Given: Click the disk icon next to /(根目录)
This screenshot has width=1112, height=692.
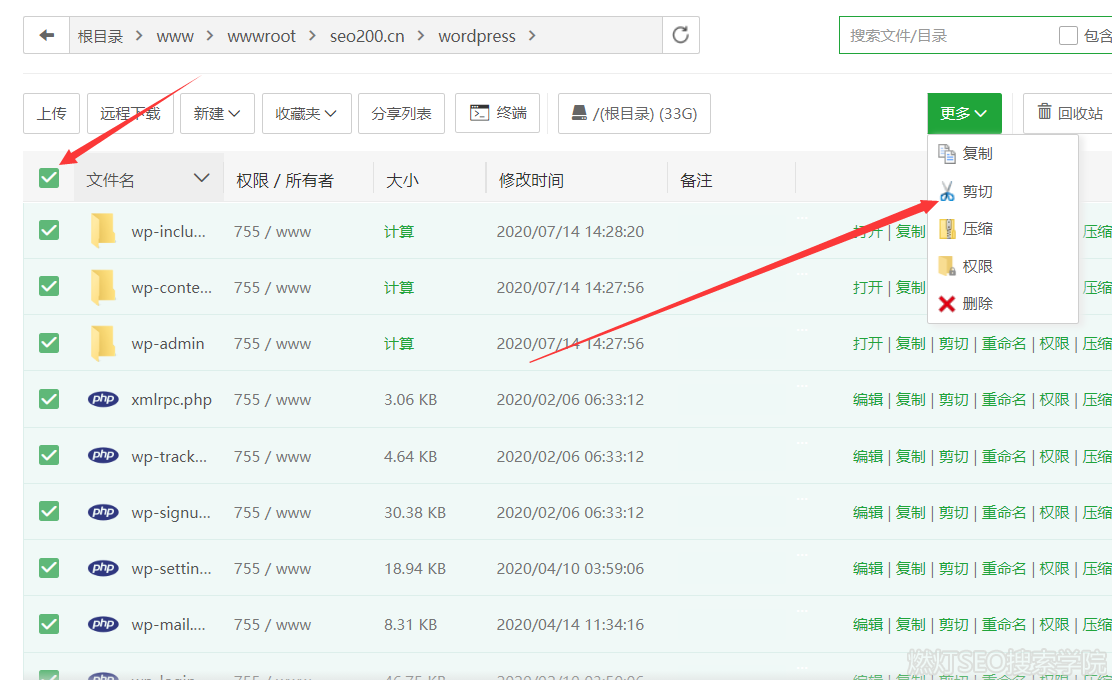Looking at the screenshot, I should [579, 113].
